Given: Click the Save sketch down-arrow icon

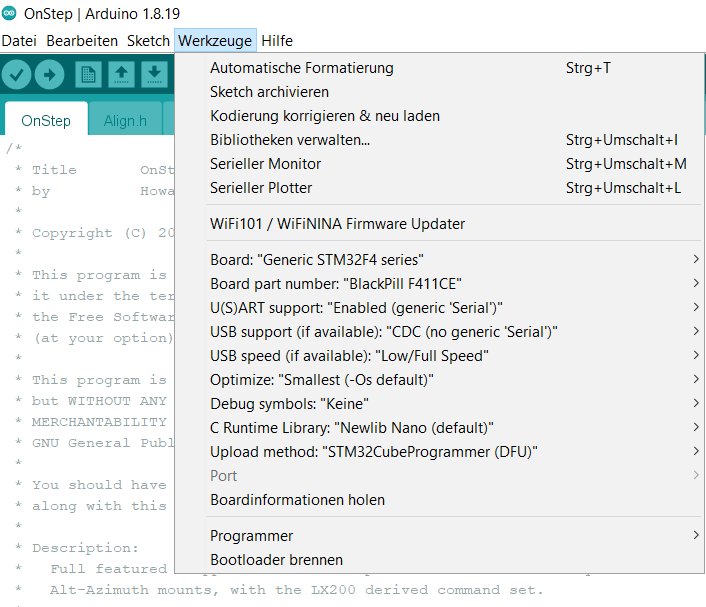Looking at the screenshot, I should click(x=154, y=74).
